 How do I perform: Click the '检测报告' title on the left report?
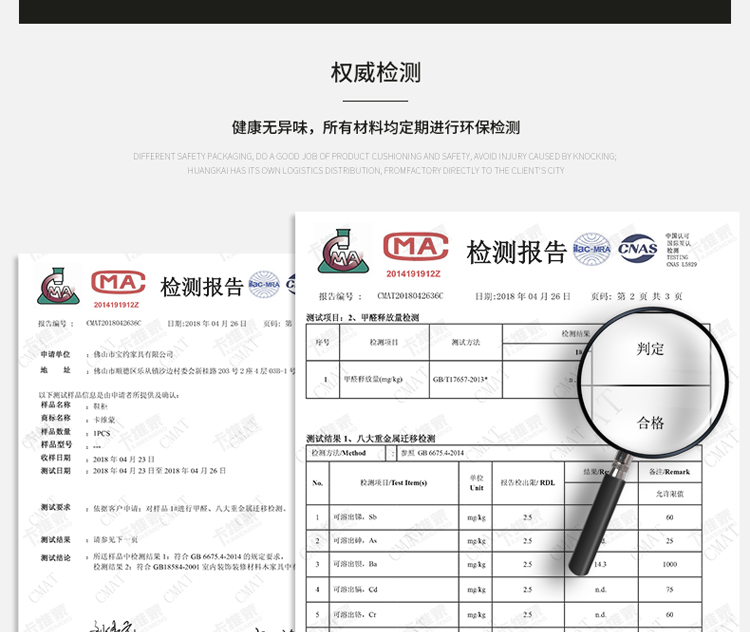click(x=202, y=287)
